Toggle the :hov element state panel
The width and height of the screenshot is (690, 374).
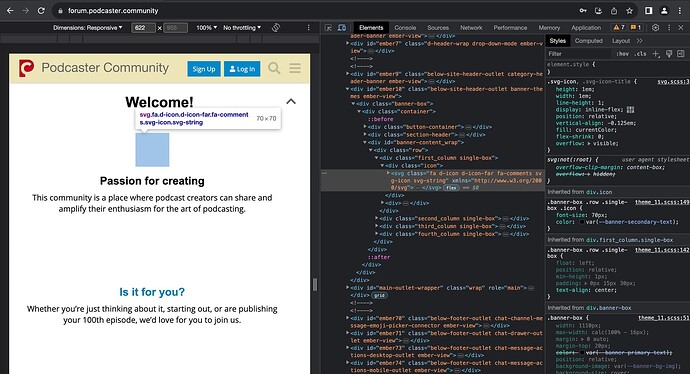pos(622,54)
